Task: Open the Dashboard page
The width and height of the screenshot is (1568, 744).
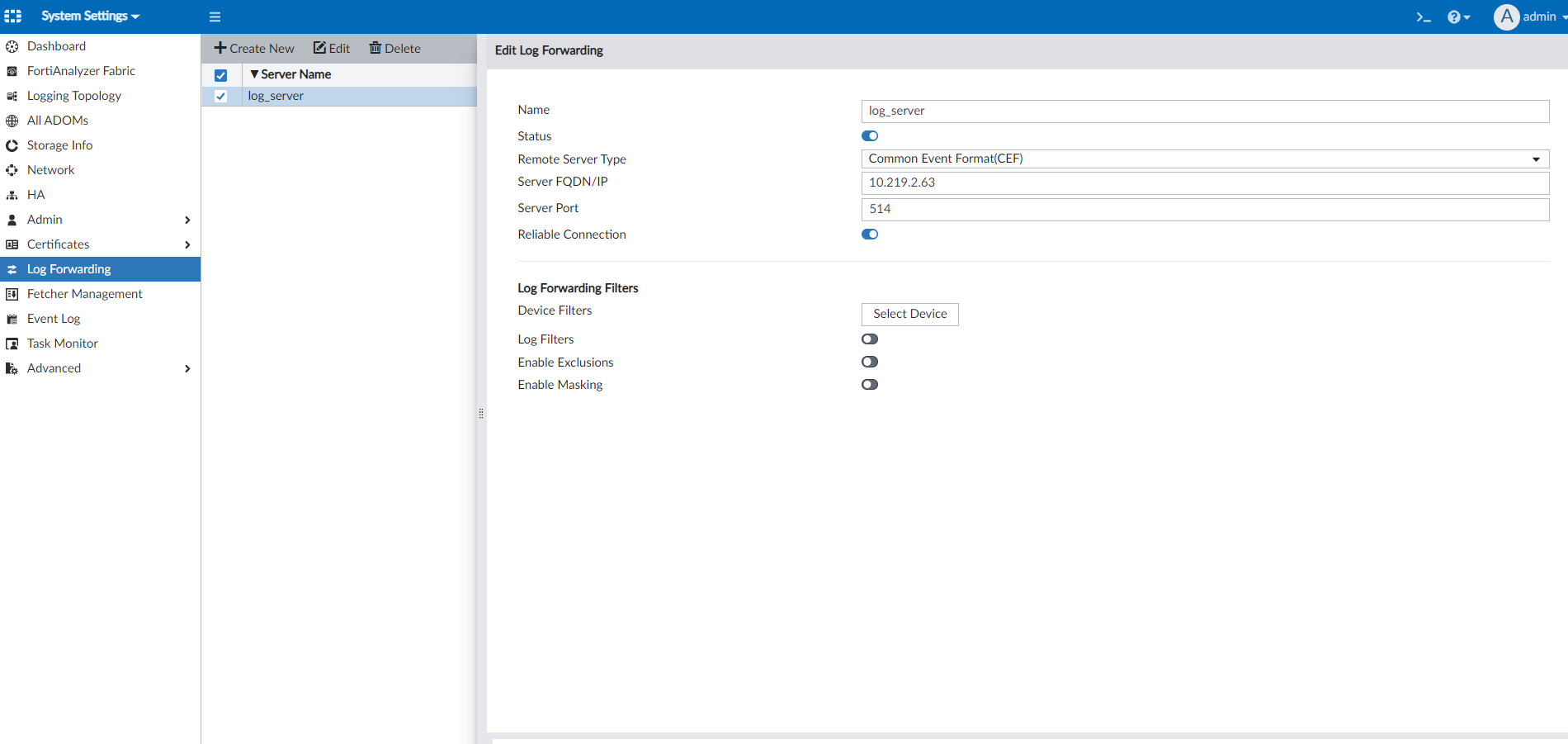Action: [x=56, y=45]
